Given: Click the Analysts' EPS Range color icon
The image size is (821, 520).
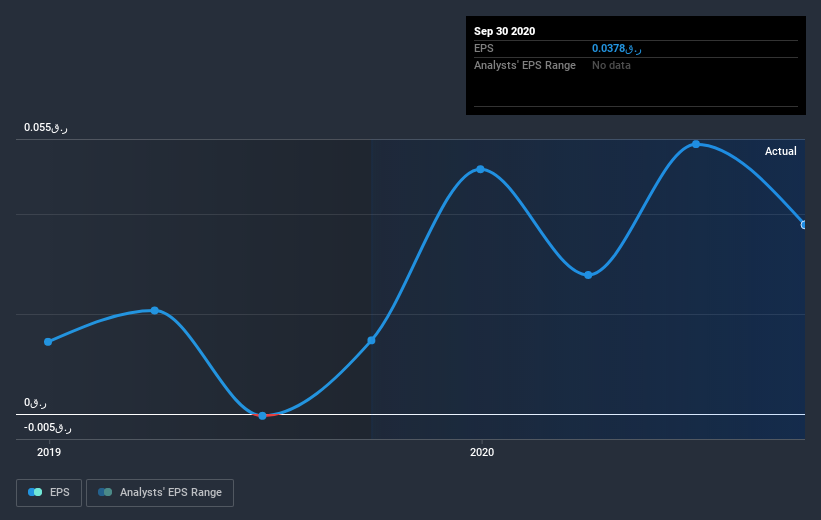Looking at the screenshot, I should 105,492.
